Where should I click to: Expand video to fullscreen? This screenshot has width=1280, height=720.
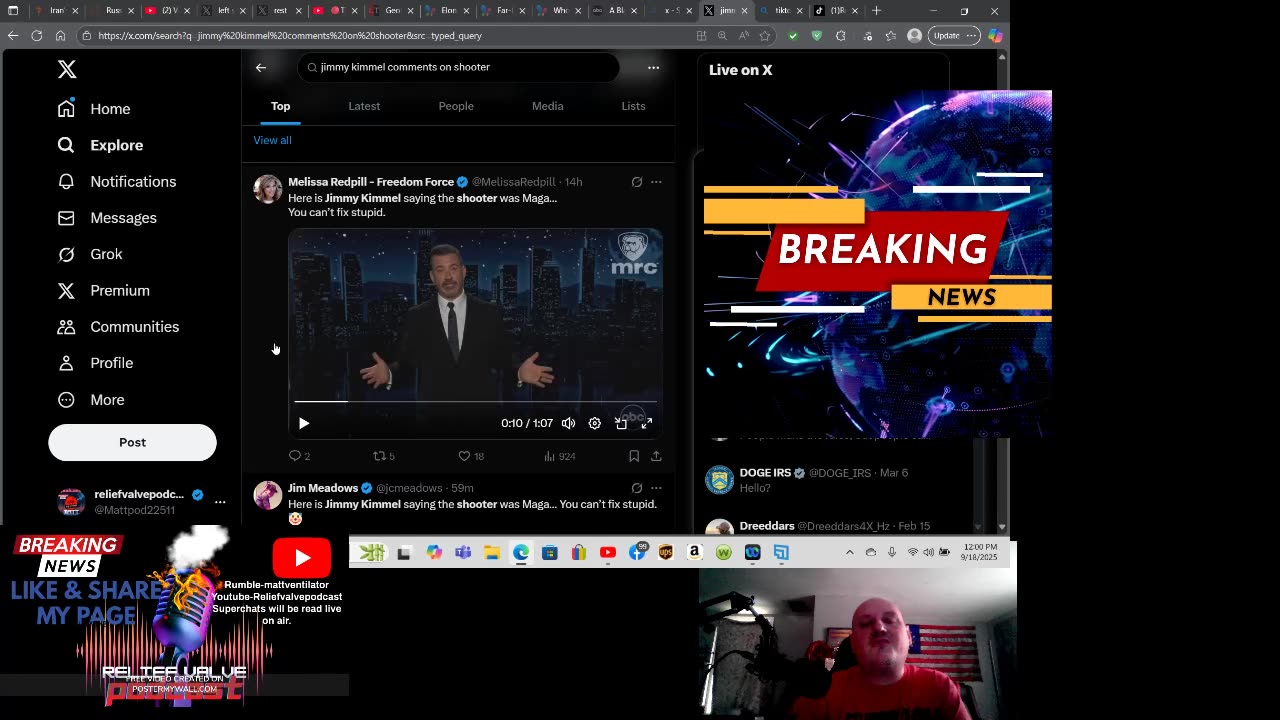coord(647,423)
